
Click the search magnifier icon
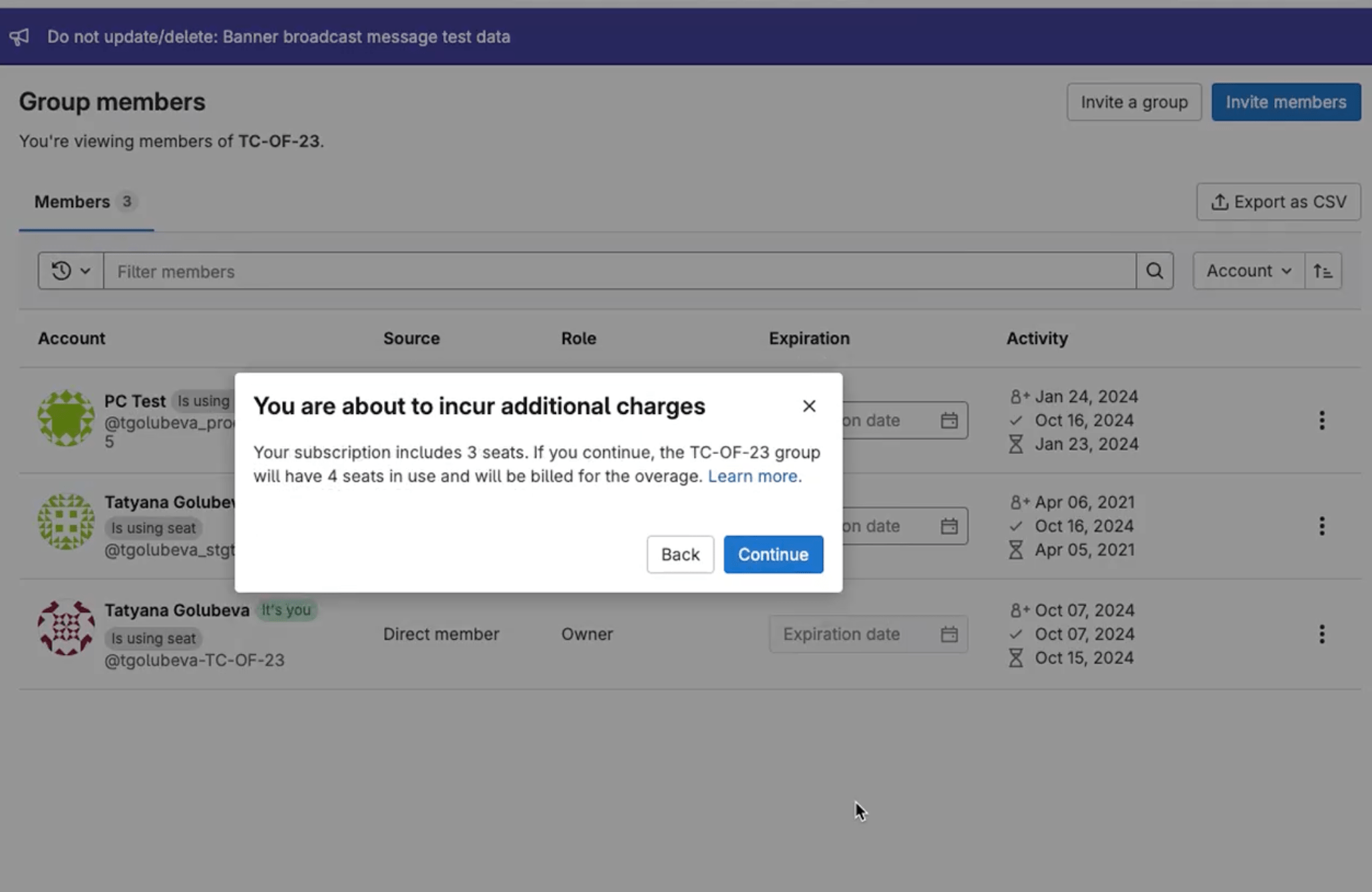coord(1154,271)
